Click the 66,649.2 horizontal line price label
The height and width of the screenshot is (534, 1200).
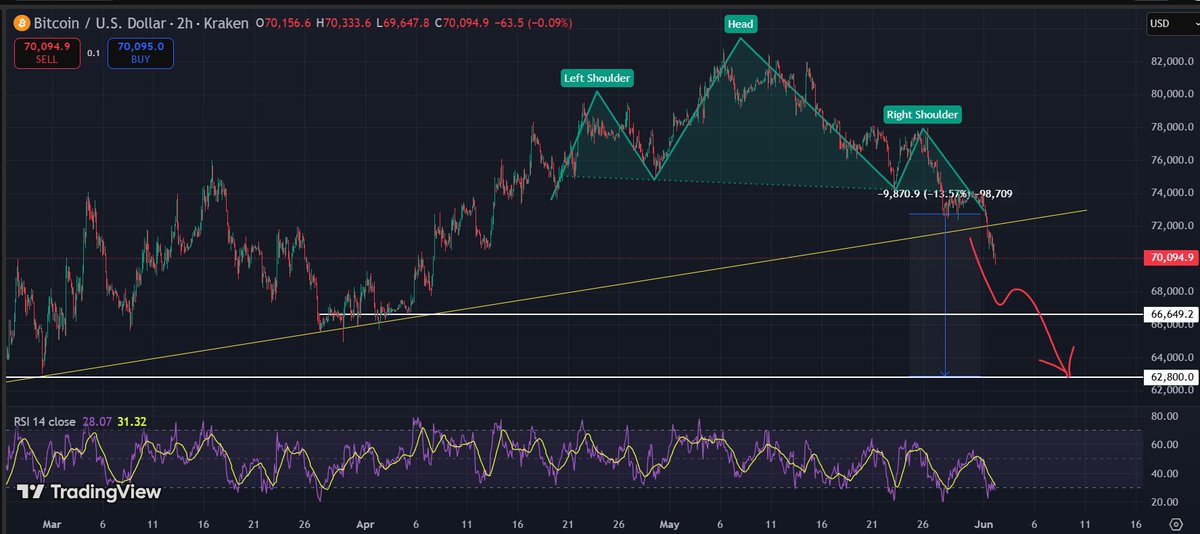click(x=1172, y=314)
